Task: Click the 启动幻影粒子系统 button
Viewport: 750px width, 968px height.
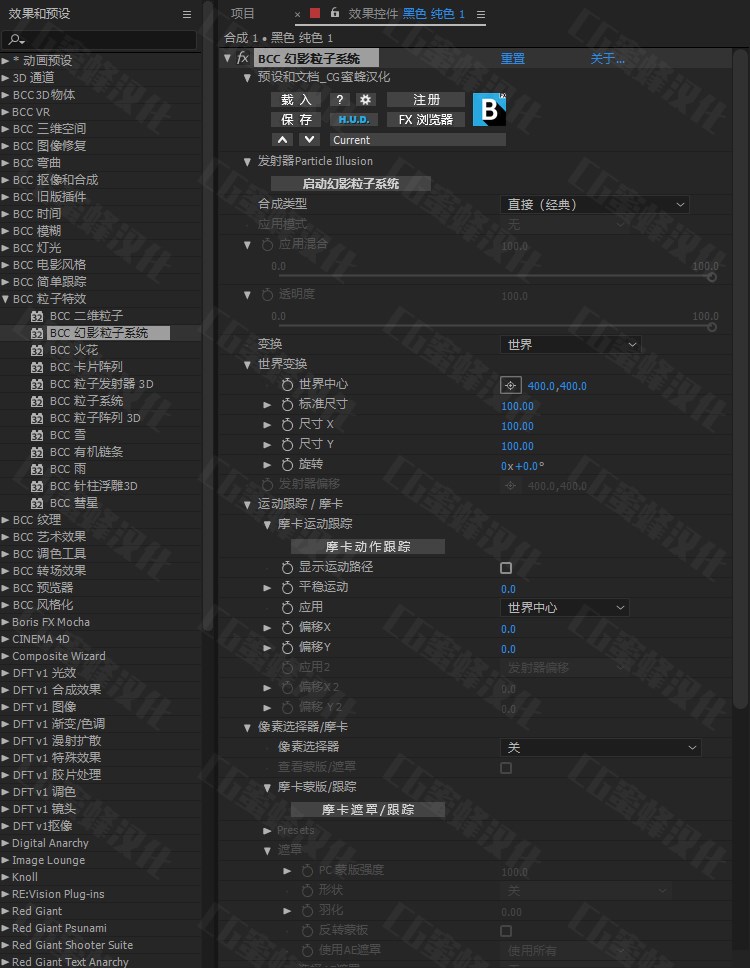Action: [x=351, y=184]
